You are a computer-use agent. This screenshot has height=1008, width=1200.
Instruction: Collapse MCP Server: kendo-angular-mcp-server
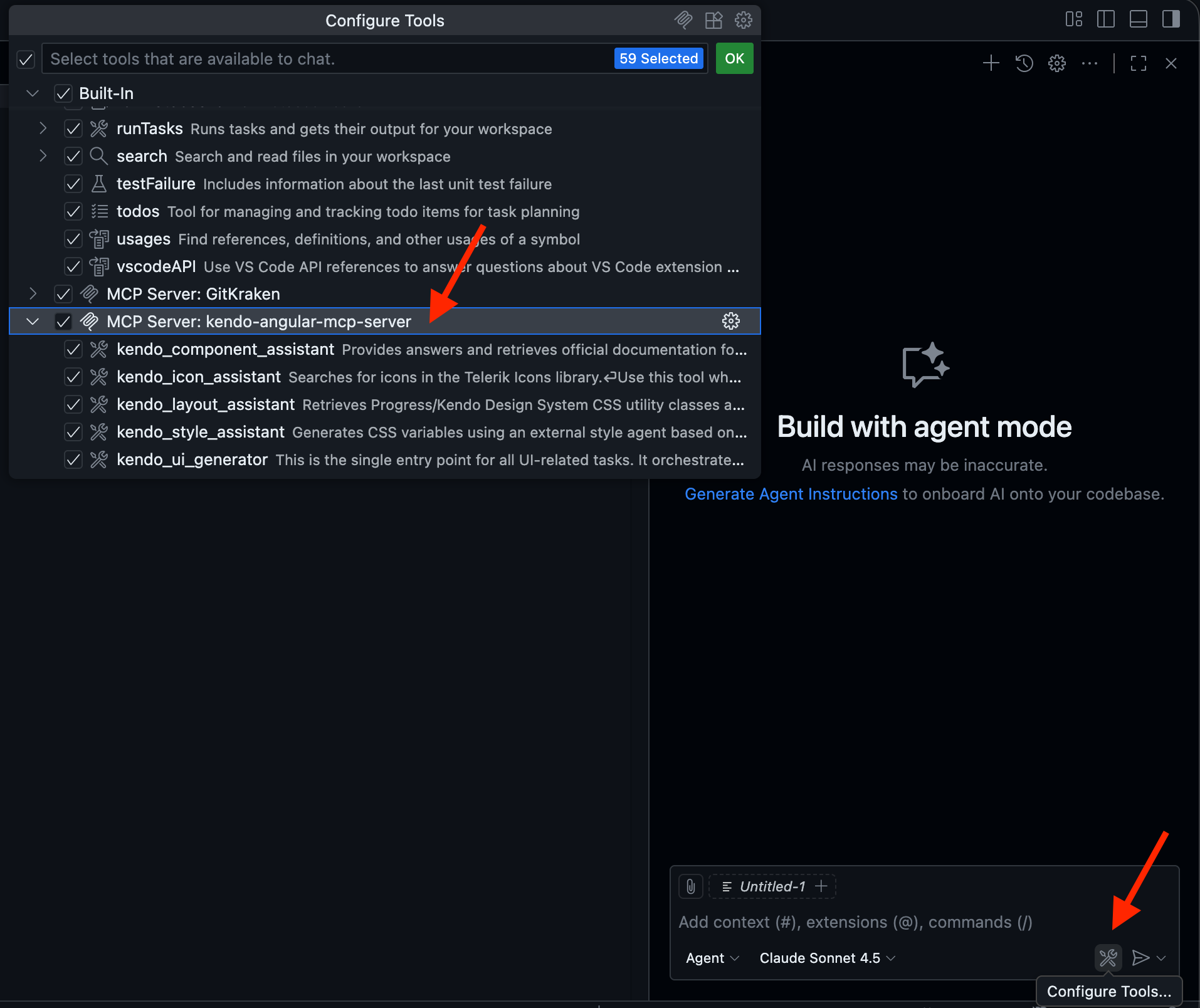[x=33, y=321]
